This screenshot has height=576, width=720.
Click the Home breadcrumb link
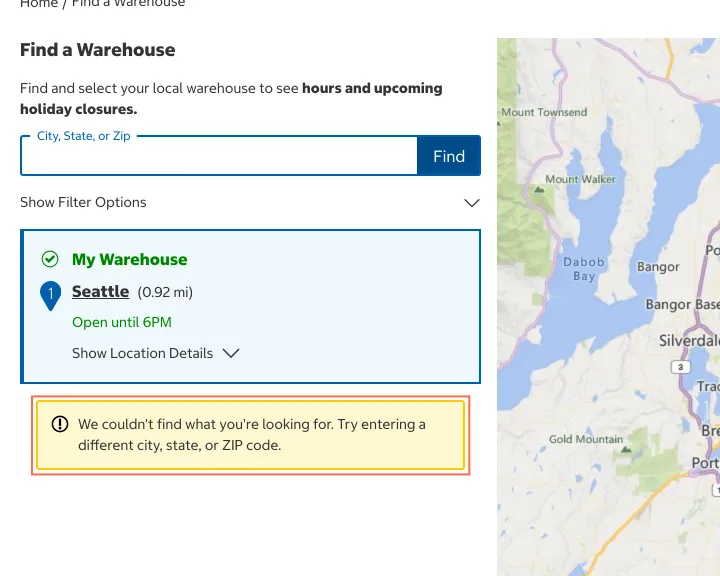[x=39, y=4]
